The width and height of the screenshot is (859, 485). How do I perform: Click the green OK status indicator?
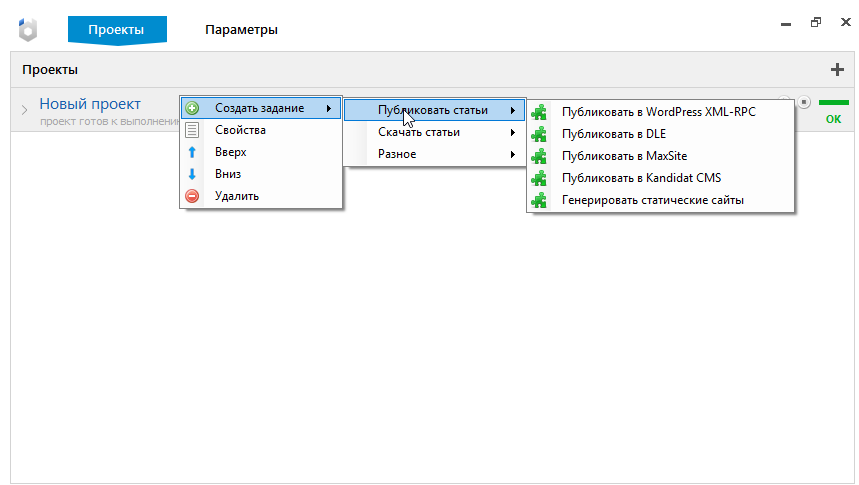[833, 119]
